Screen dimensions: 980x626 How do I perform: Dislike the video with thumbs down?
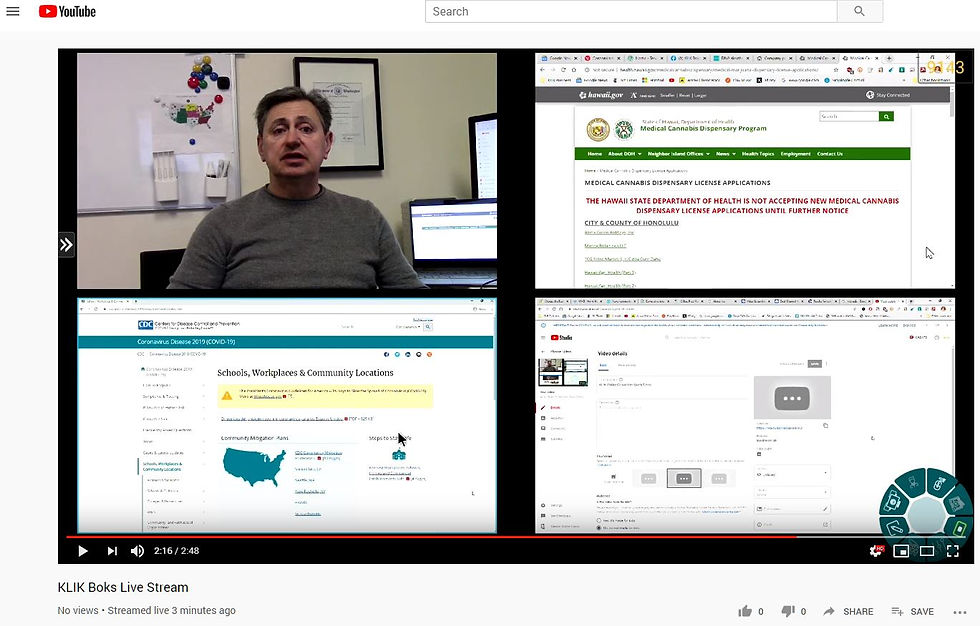click(x=788, y=611)
